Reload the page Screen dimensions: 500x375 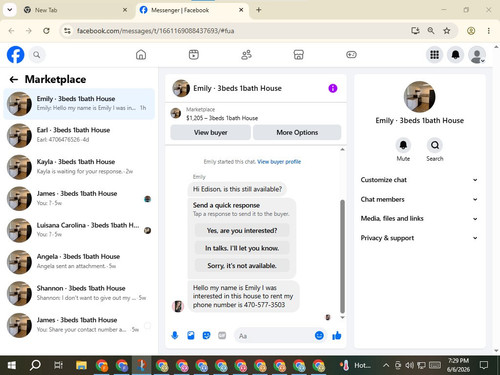click(46, 31)
